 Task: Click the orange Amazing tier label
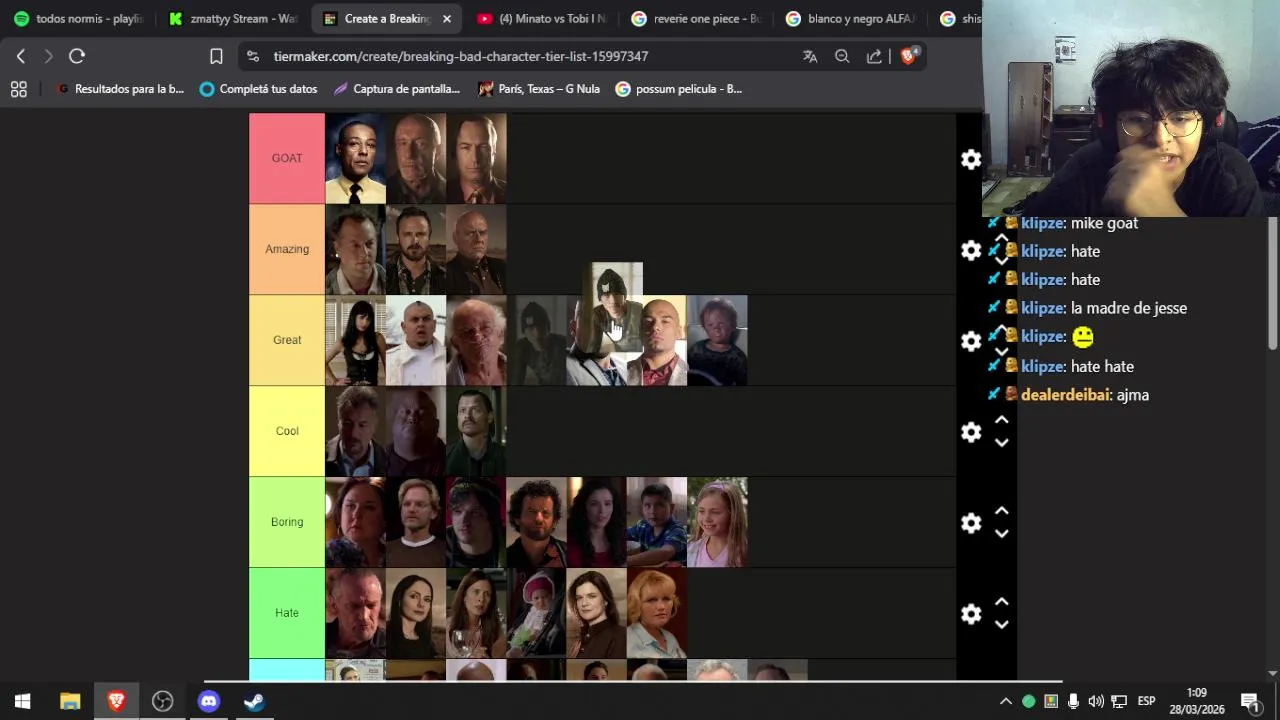287,249
